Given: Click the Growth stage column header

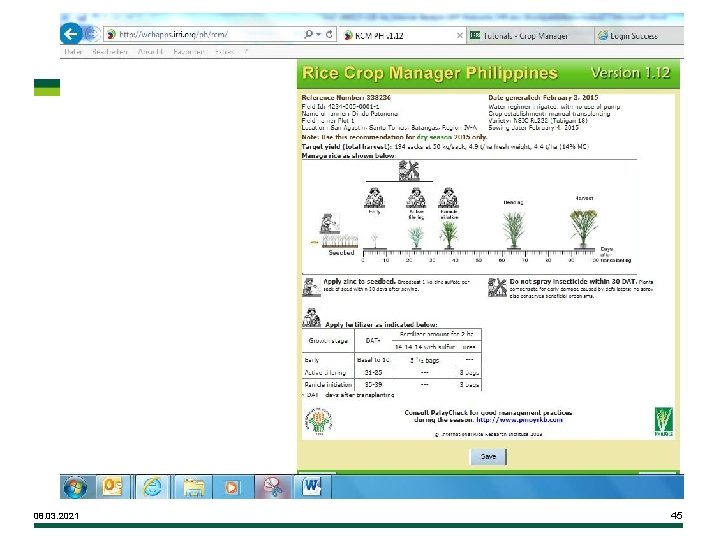Looking at the screenshot, I should [328, 341].
